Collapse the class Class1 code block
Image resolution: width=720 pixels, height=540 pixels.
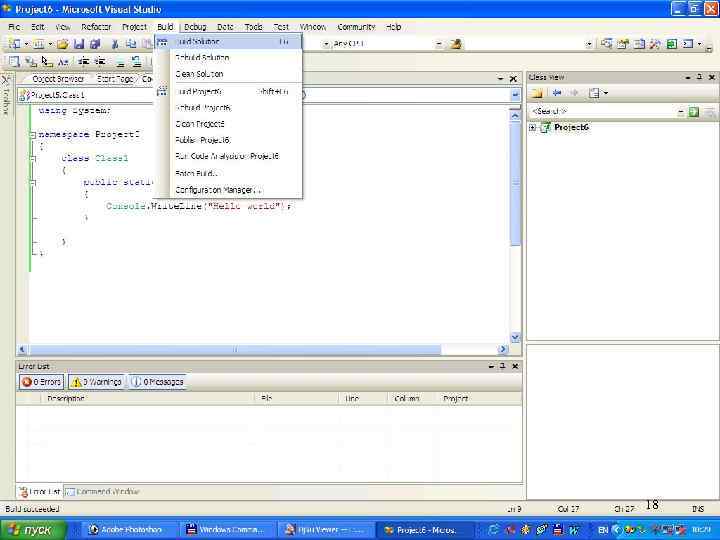33,158
